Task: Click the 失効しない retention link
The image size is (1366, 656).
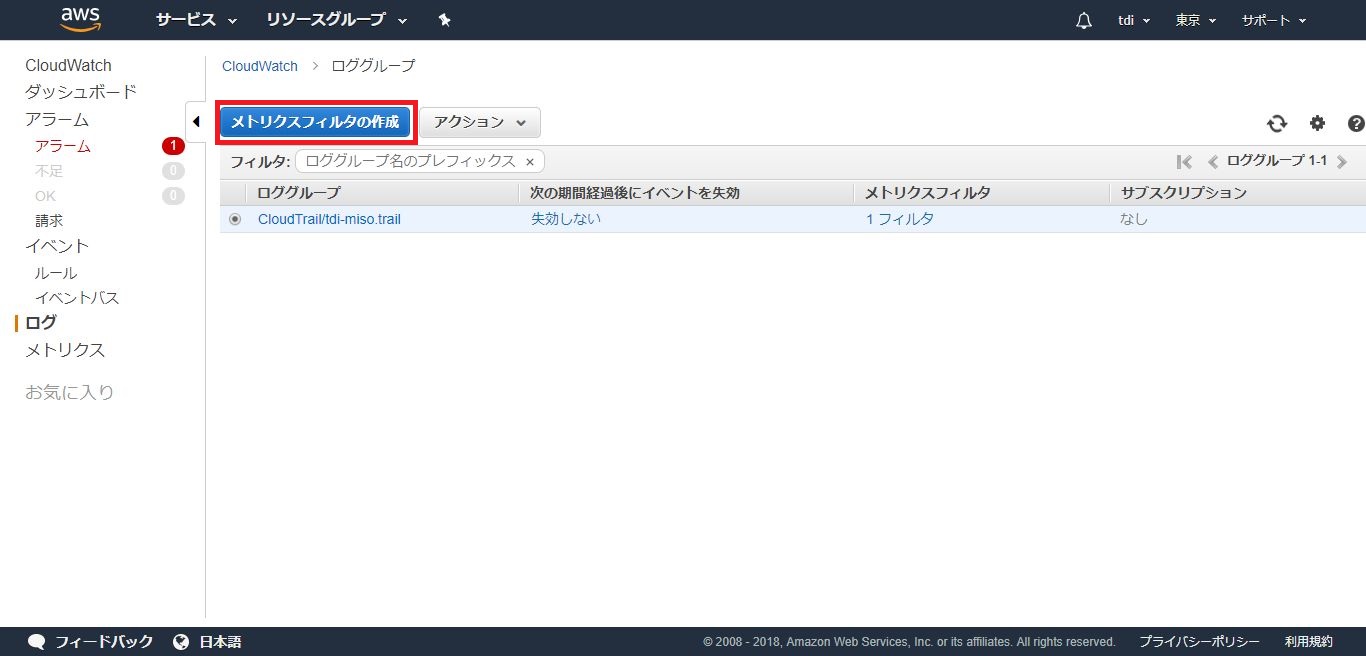Action: point(566,219)
